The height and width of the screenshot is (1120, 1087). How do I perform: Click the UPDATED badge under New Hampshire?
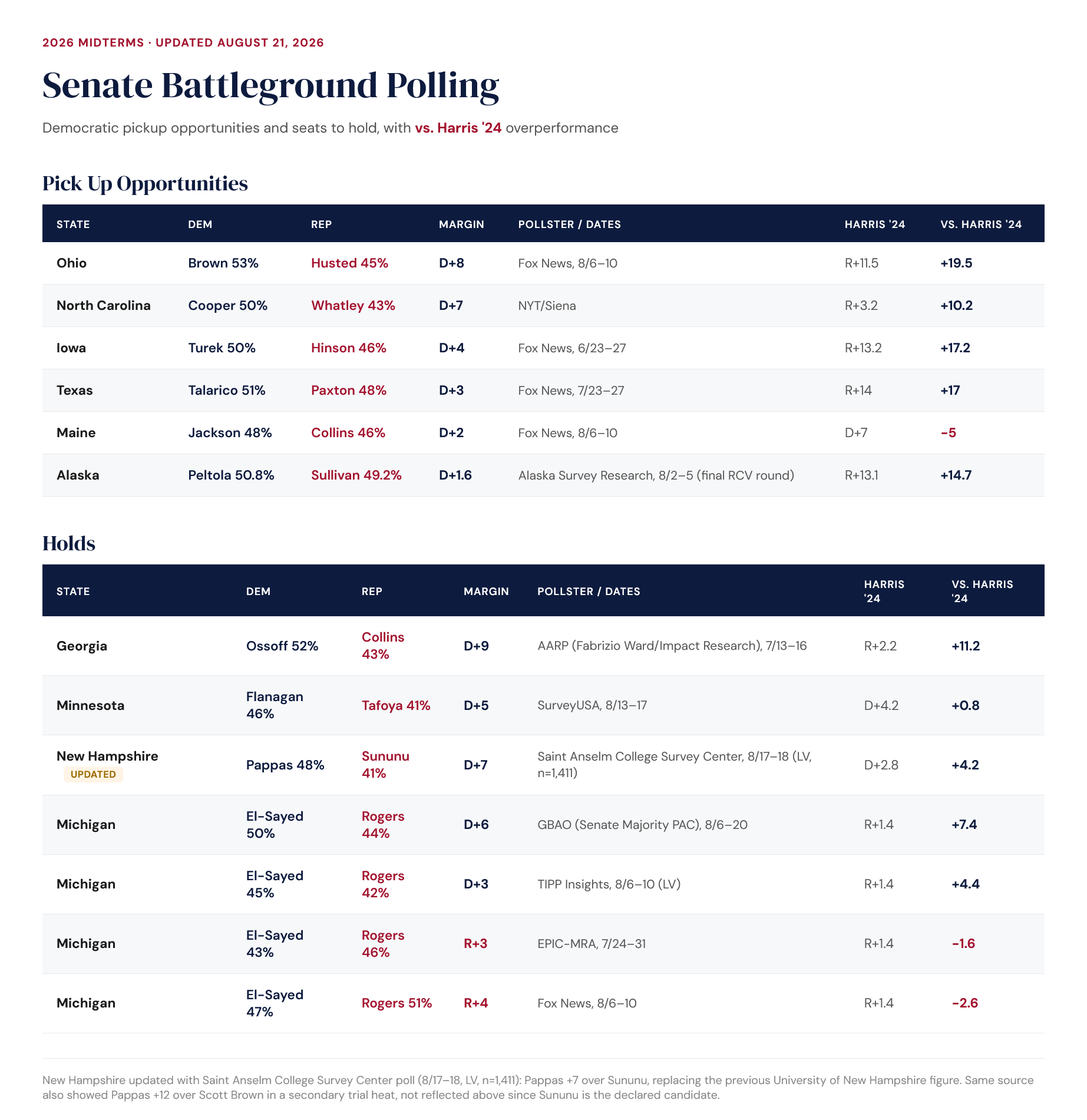[93, 774]
